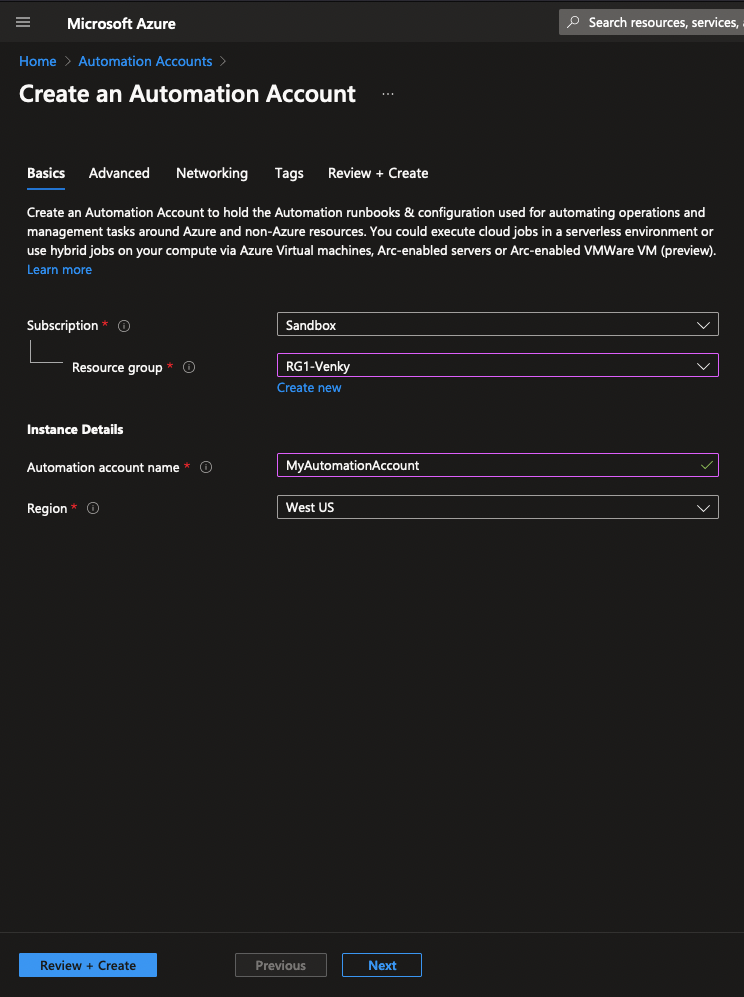
Task: Open the Learn more link
Action: [59, 270]
